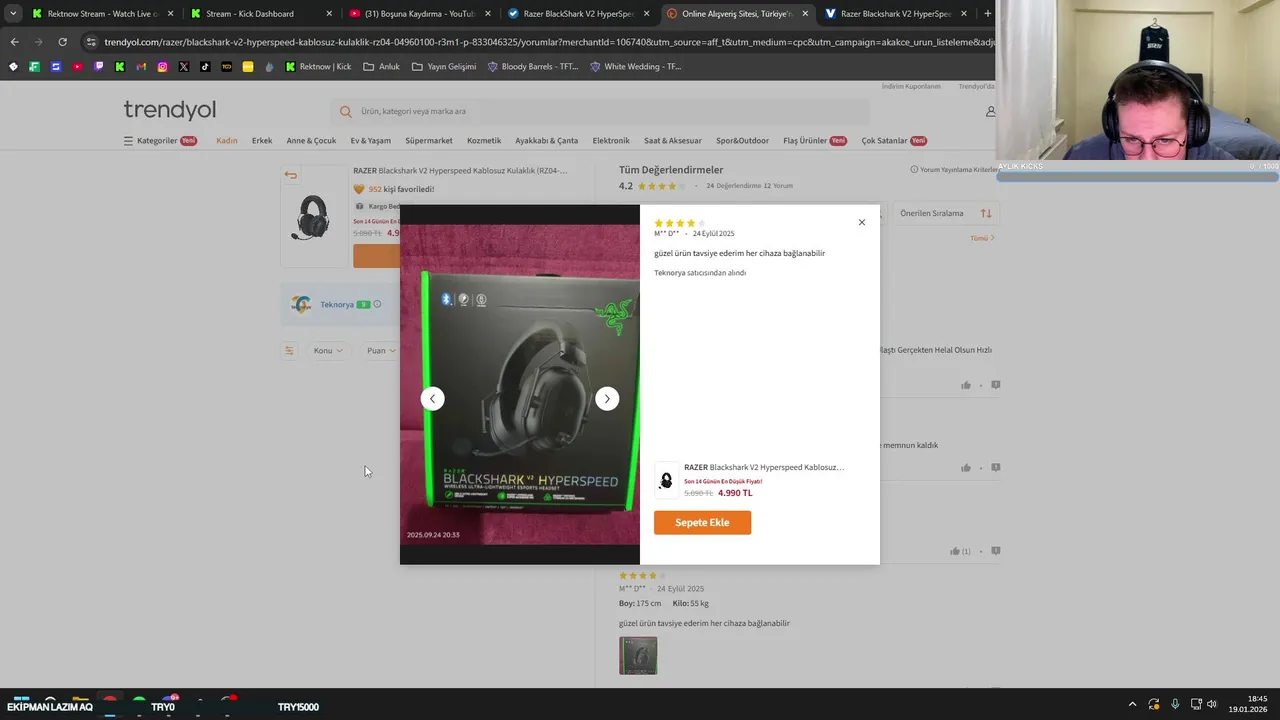The width and height of the screenshot is (1280, 720).
Task: Switch to Boşuna Kaydırma YouTube tab
Action: point(420,14)
